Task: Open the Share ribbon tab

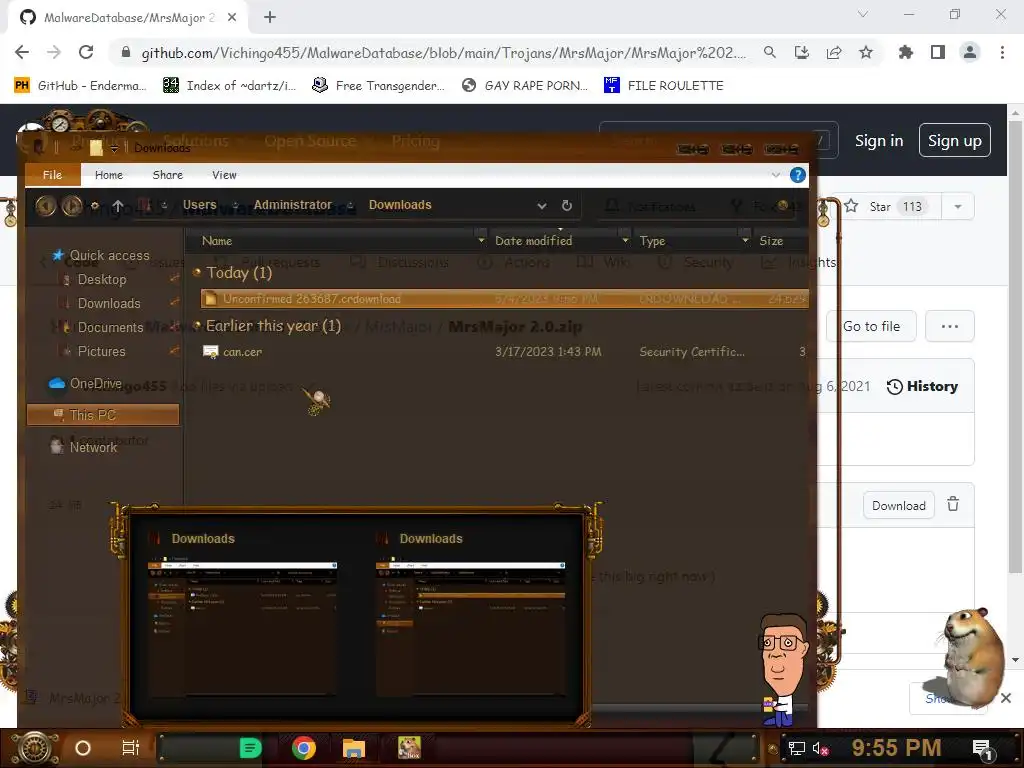Action: tap(167, 175)
